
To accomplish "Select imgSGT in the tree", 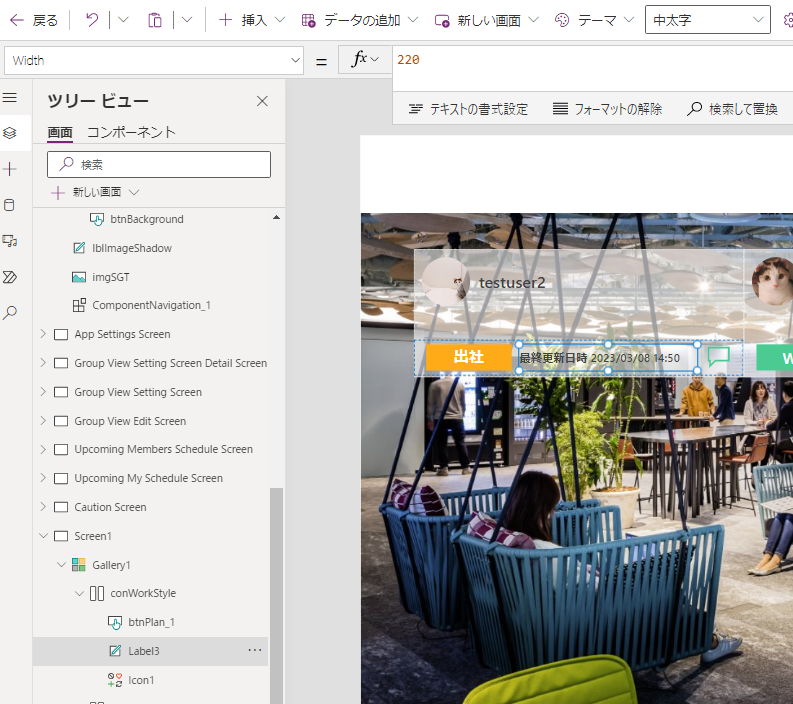I will [x=110, y=277].
